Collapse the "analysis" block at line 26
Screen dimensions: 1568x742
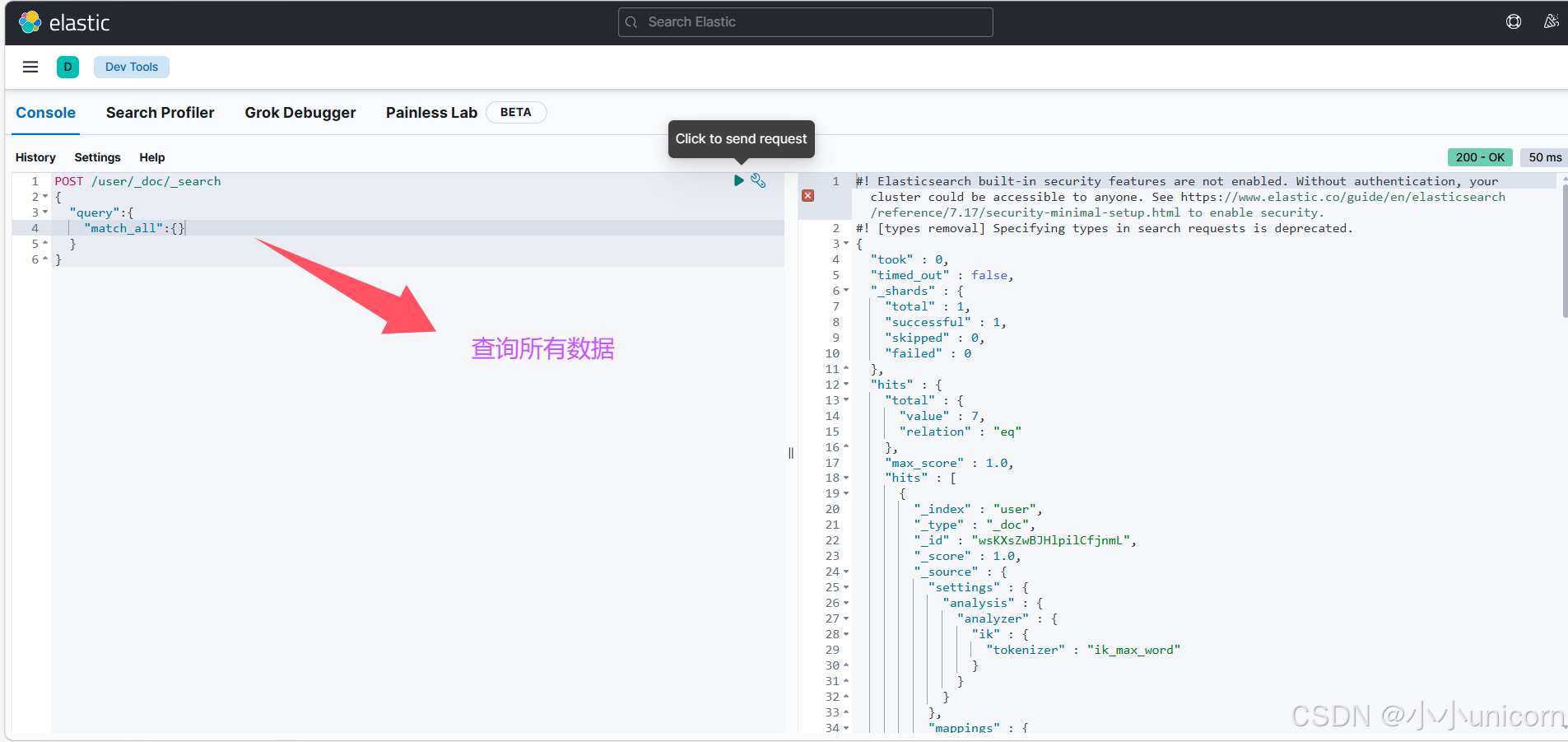(x=846, y=603)
